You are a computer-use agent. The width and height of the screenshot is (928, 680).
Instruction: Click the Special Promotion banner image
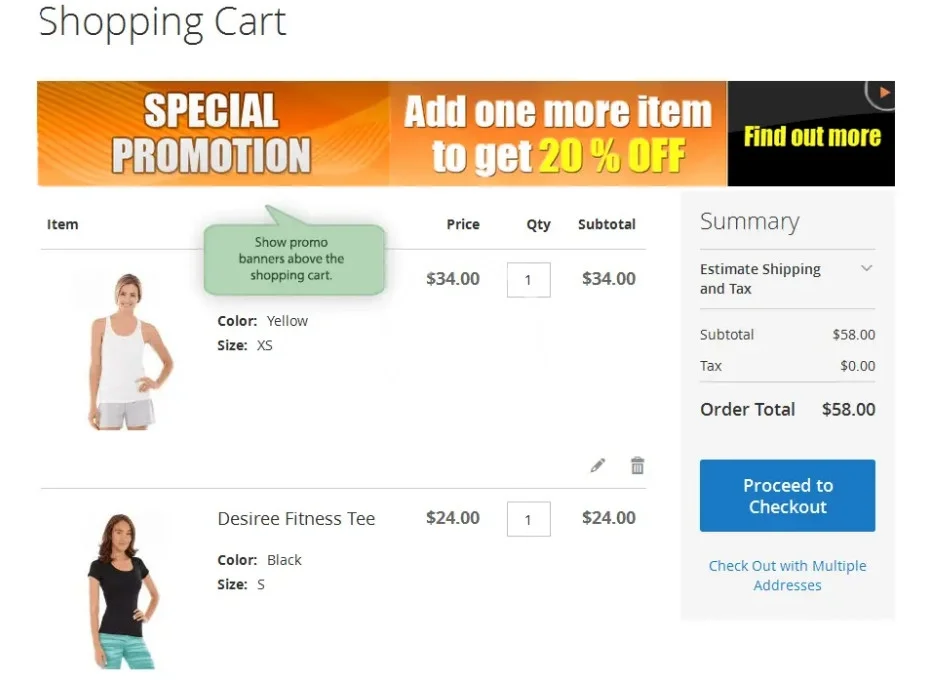[x=211, y=133]
